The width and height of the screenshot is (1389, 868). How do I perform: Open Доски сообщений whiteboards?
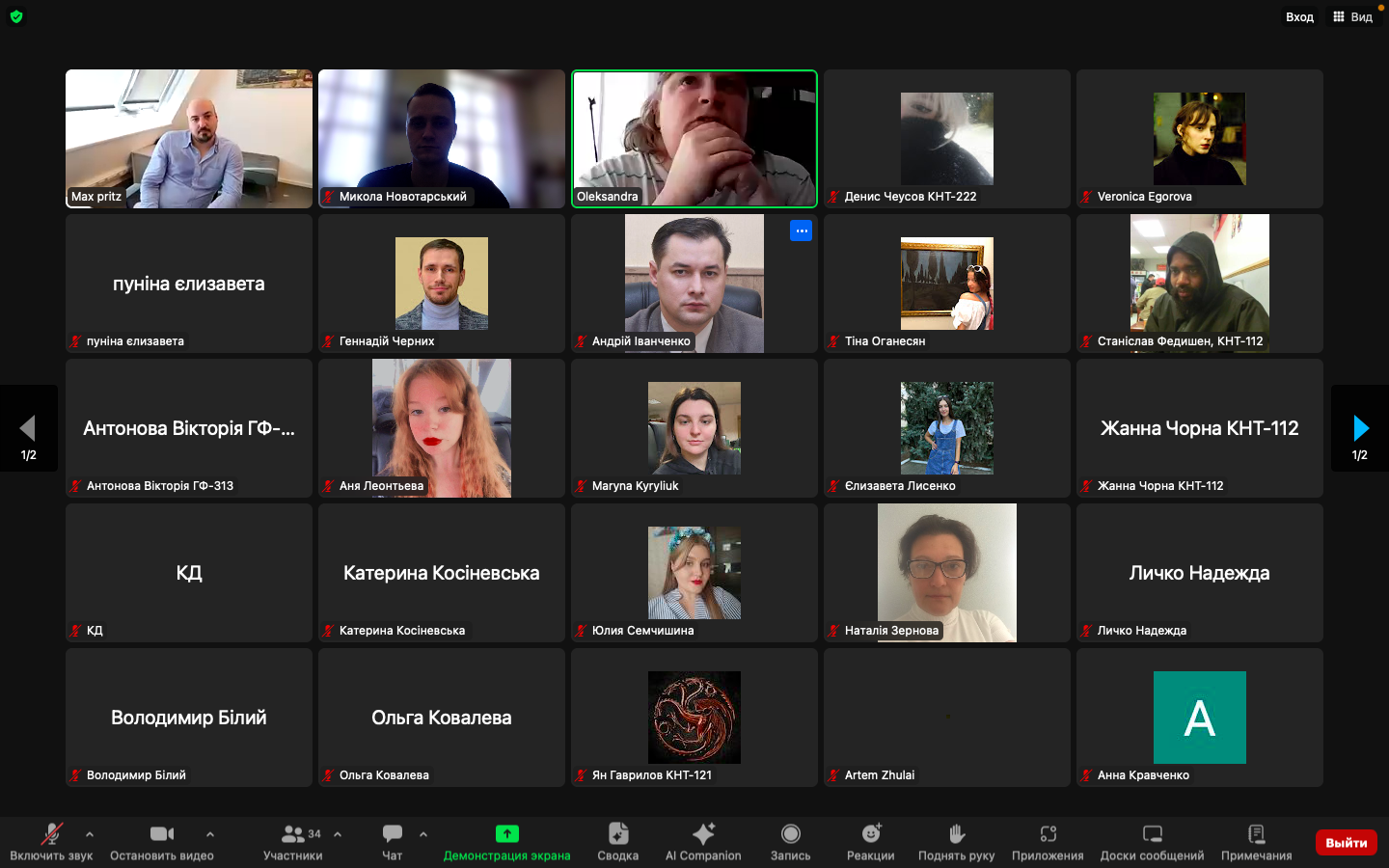[1152, 835]
